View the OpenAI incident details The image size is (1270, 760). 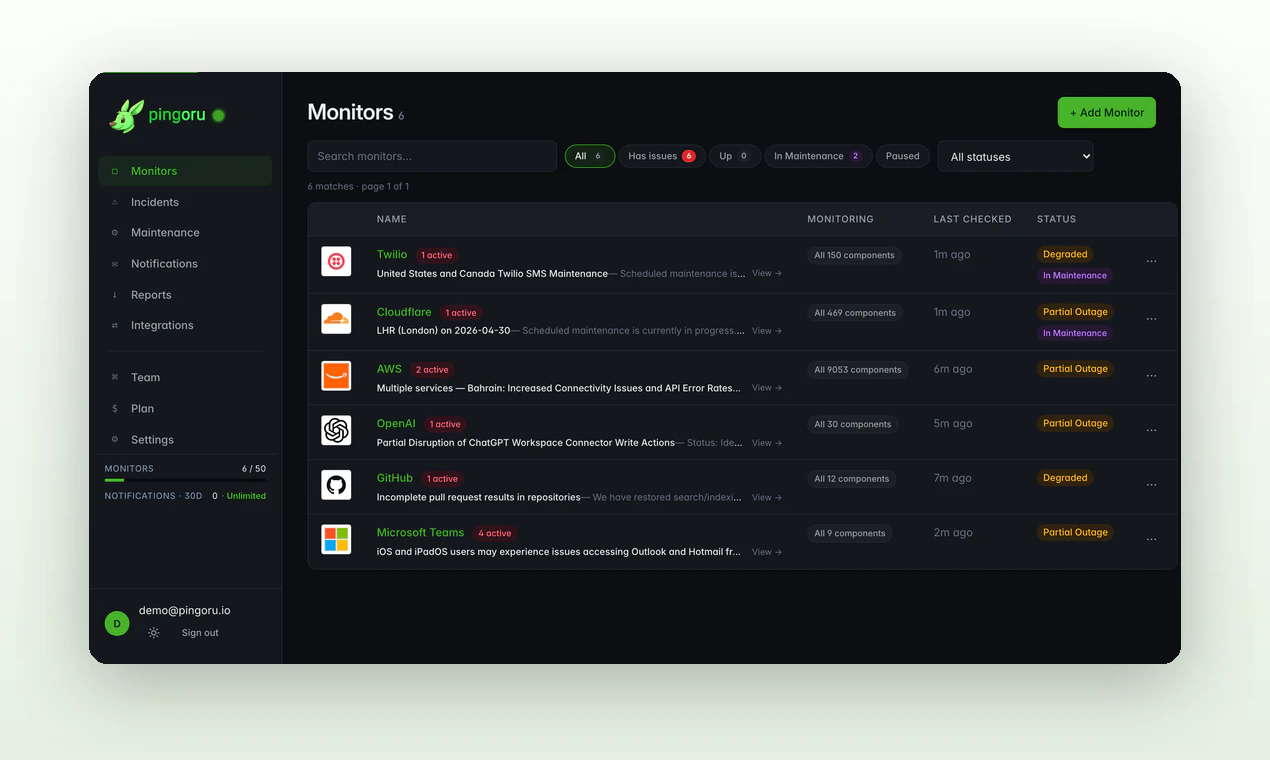766,442
